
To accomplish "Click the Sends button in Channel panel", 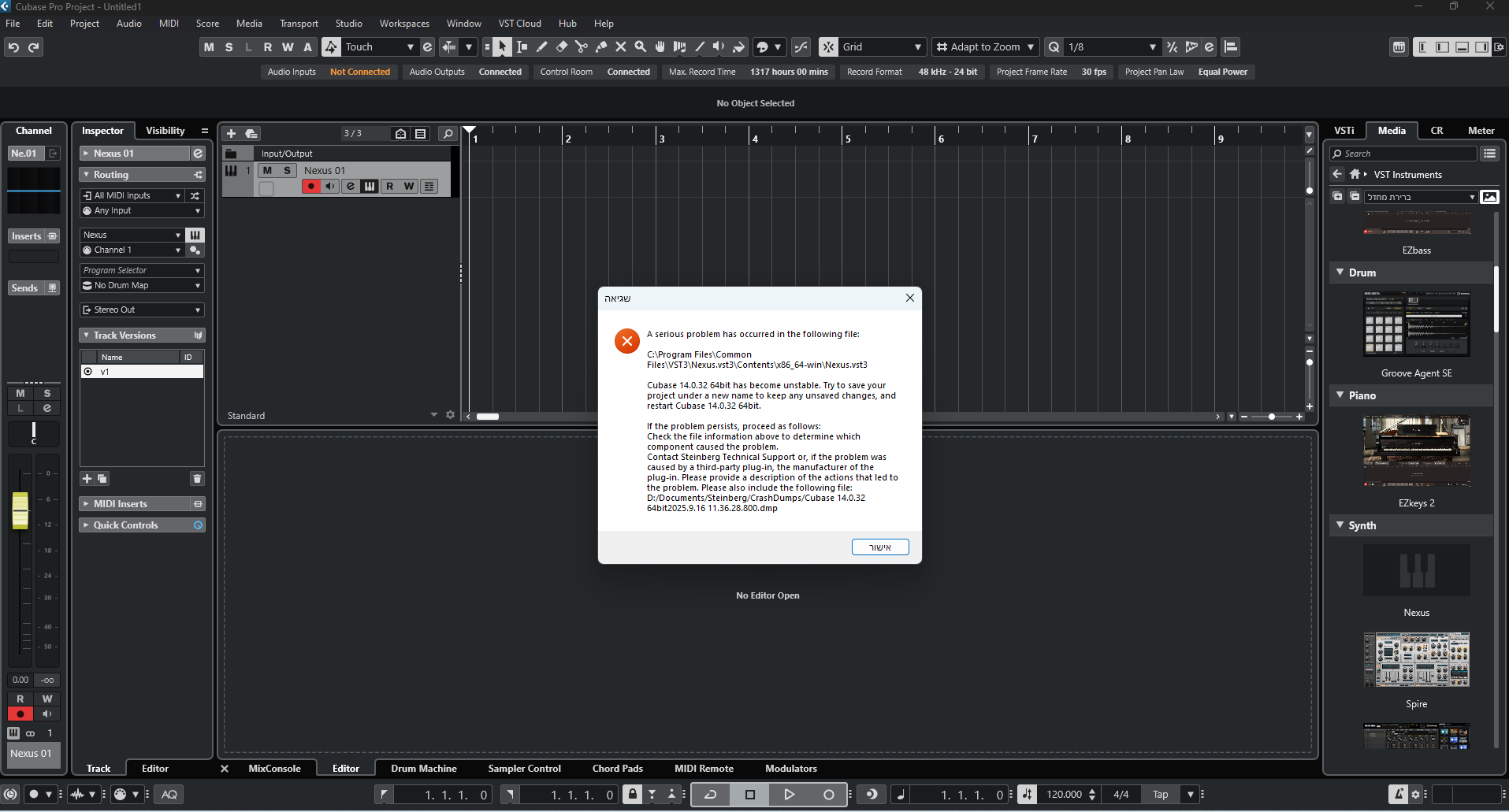I will point(34,288).
